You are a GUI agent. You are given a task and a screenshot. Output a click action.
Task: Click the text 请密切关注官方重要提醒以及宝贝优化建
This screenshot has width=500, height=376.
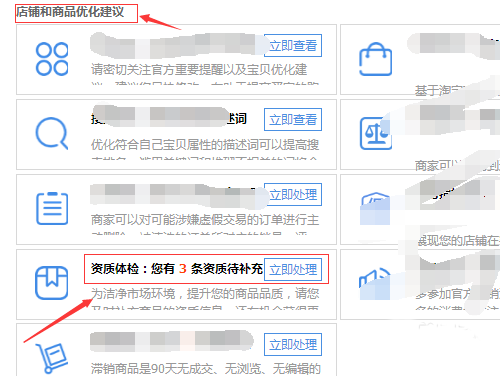tap(199, 70)
